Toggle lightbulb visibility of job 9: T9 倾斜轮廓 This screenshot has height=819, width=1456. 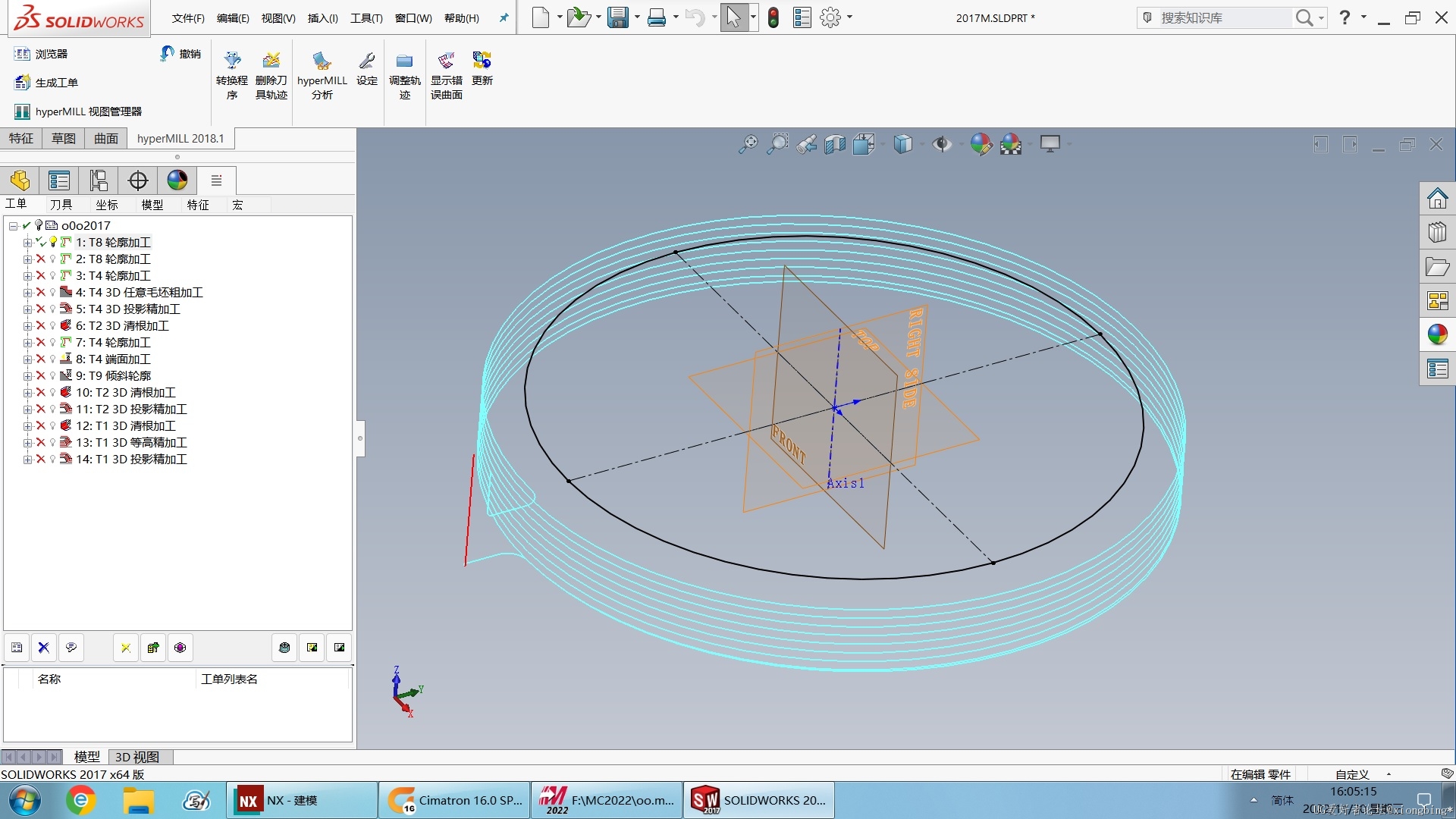53,376
